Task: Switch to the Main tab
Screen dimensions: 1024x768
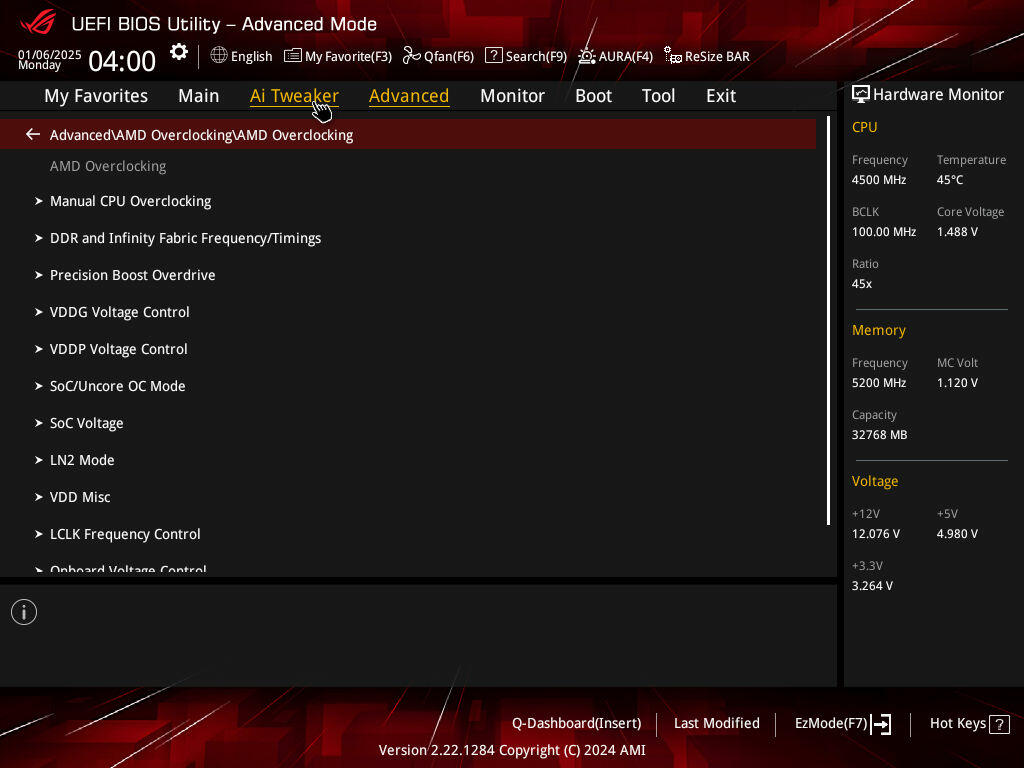Action: (199, 96)
